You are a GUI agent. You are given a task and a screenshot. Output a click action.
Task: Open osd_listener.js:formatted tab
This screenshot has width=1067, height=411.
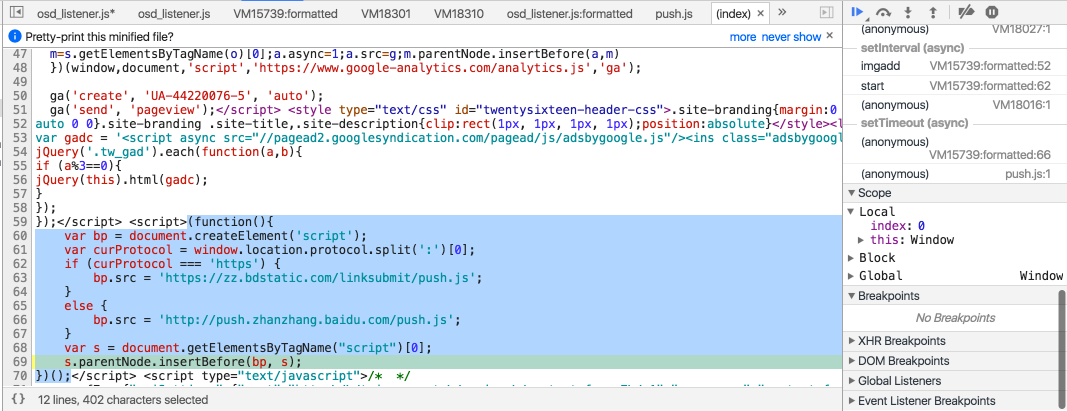click(x=570, y=13)
